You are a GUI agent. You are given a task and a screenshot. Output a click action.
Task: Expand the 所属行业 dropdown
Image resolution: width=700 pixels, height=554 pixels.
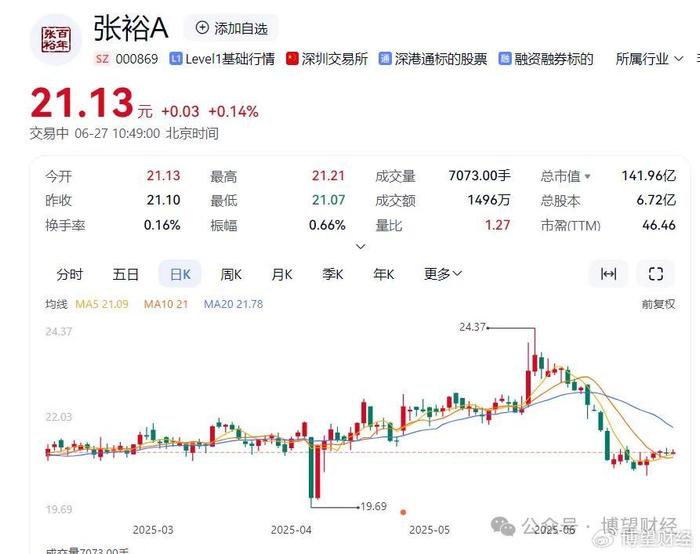click(x=649, y=58)
